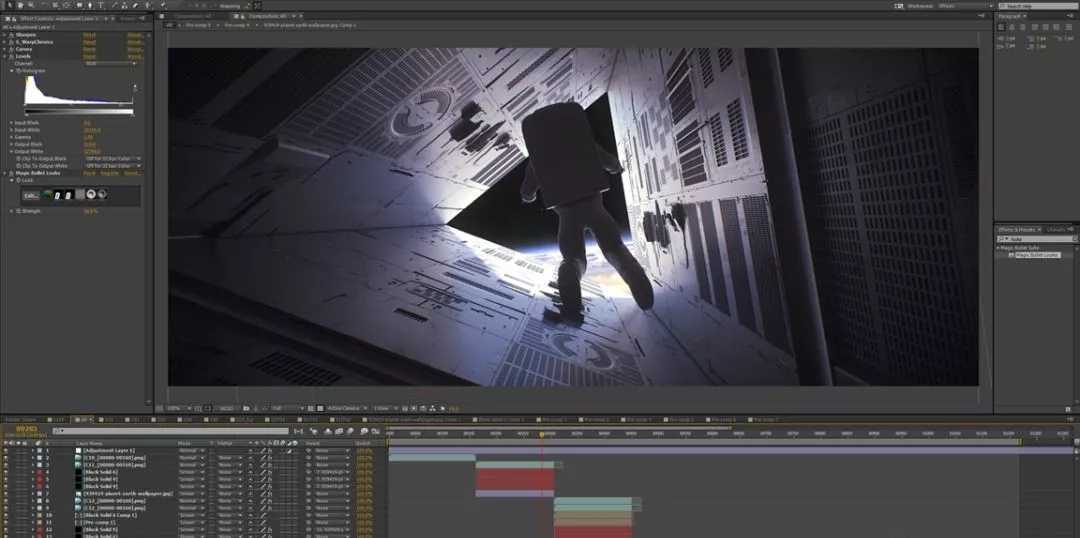
Task: Select the Hand tool in the toolbar
Action: tap(21, 5)
